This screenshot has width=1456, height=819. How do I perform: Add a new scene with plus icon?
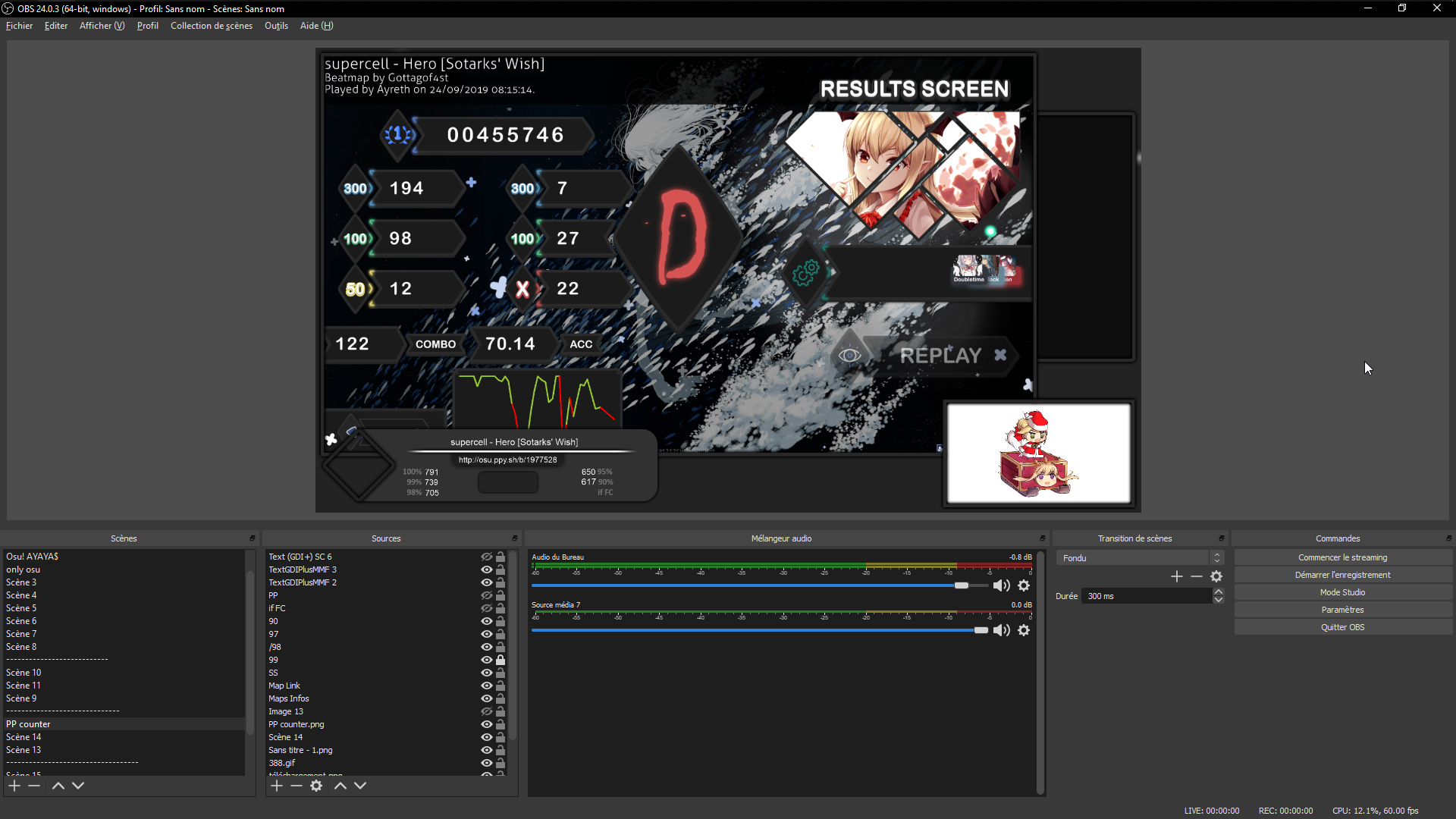[x=14, y=786]
